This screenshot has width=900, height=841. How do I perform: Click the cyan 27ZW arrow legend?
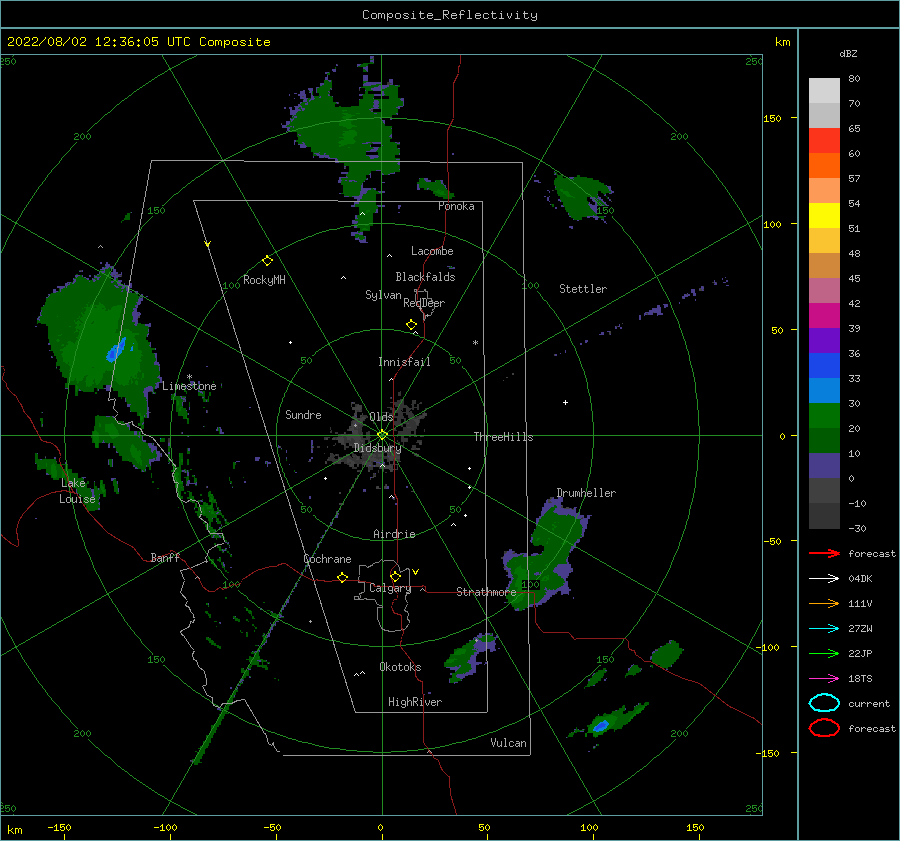click(x=824, y=629)
